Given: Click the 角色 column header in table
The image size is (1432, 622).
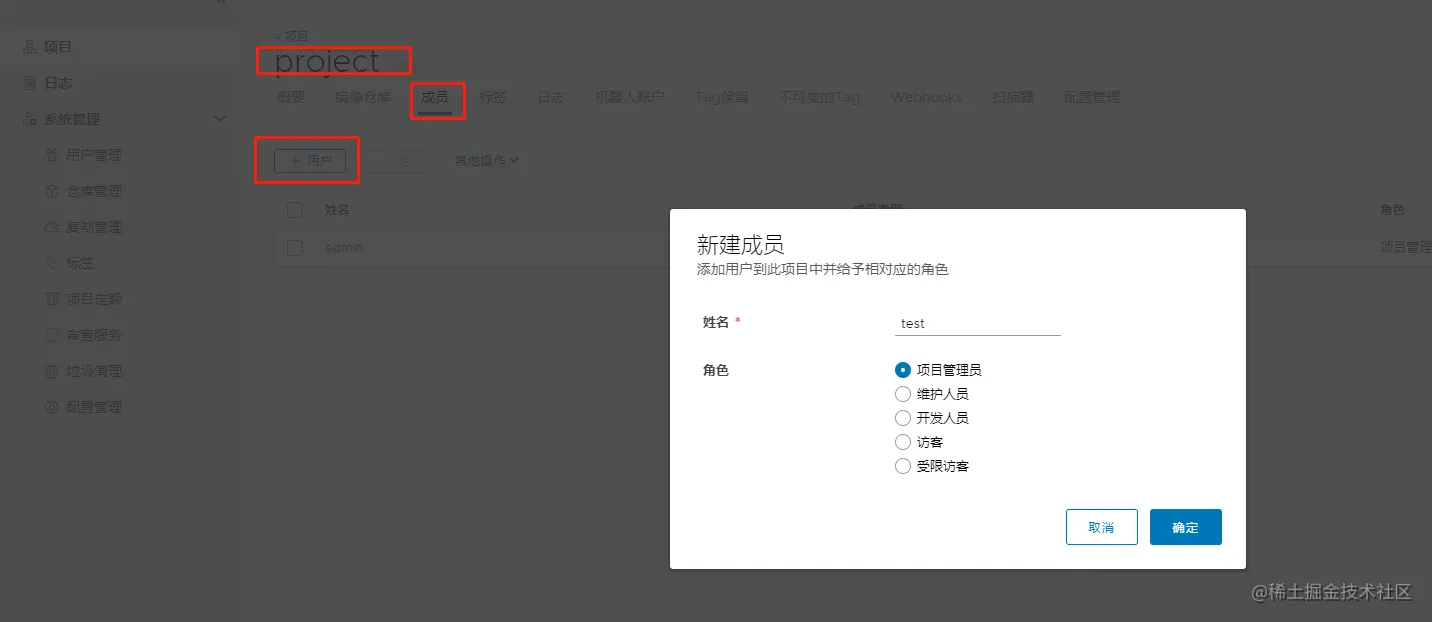Looking at the screenshot, I should [1392, 210].
